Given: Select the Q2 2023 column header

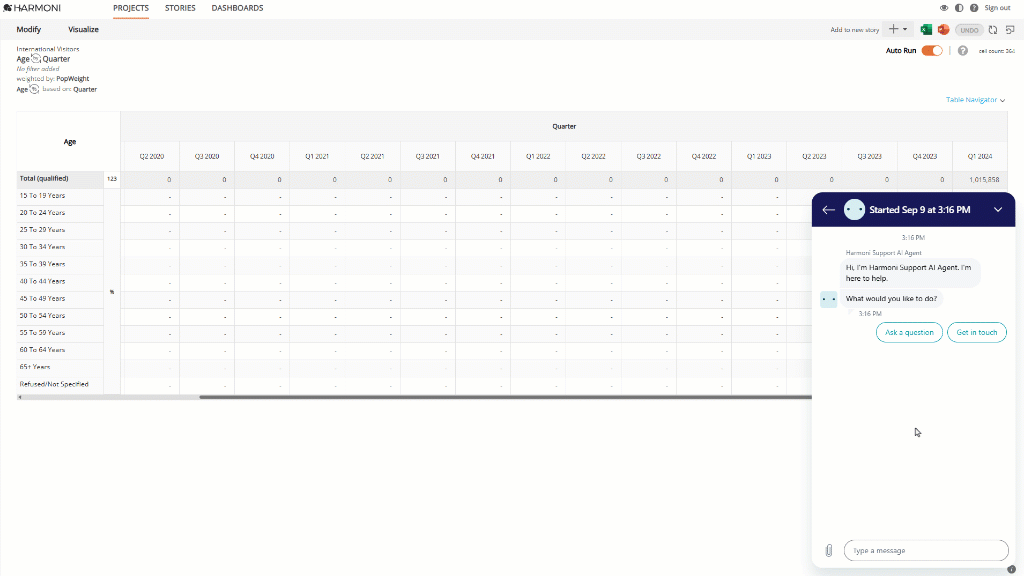Looking at the screenshot, I should click(814, 157).
